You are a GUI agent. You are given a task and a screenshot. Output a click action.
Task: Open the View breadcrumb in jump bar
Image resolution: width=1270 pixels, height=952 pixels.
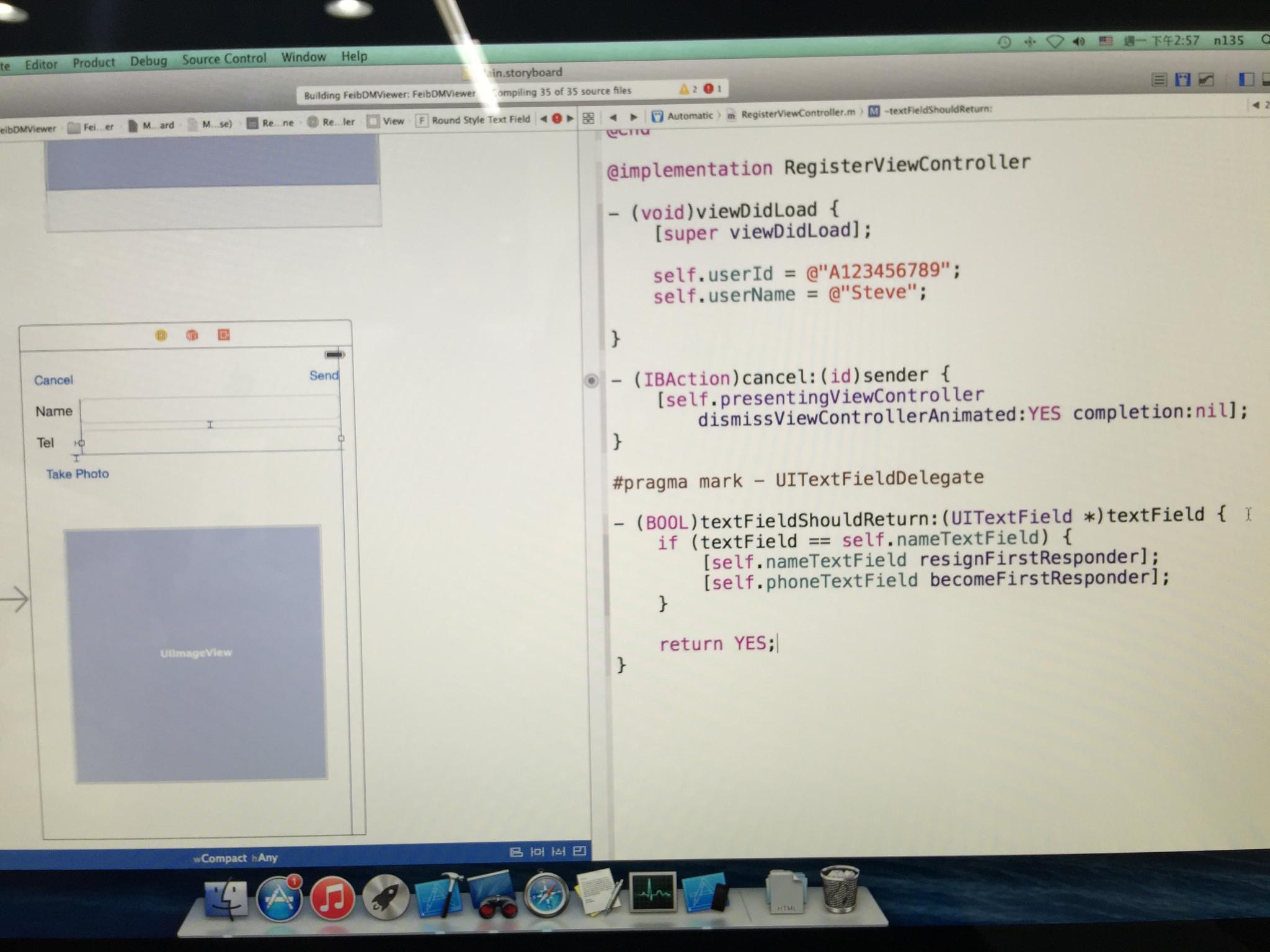(386, 121)
